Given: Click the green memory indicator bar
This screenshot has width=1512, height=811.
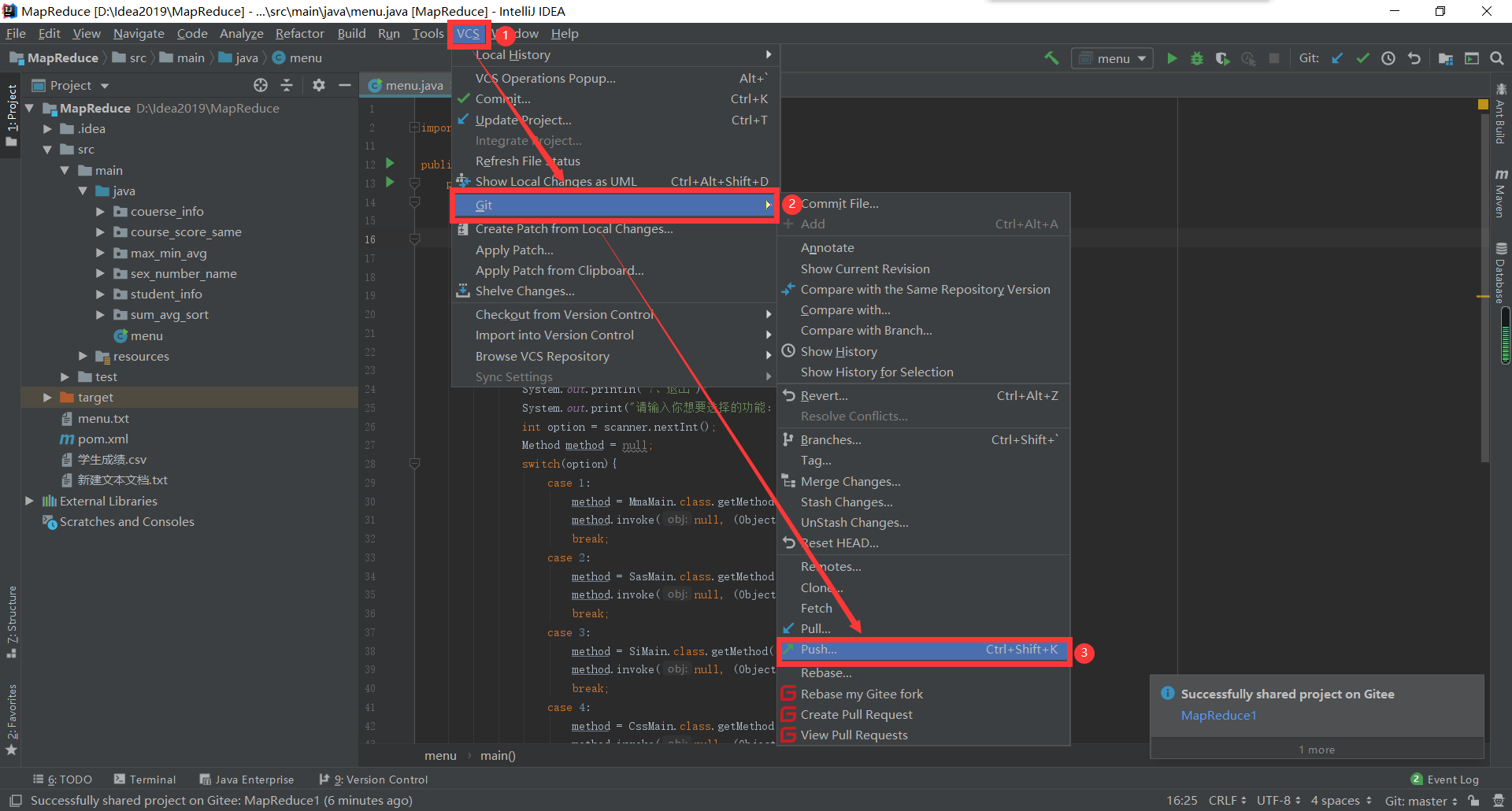Looking at the screenshot, I should coord(1506,337).
